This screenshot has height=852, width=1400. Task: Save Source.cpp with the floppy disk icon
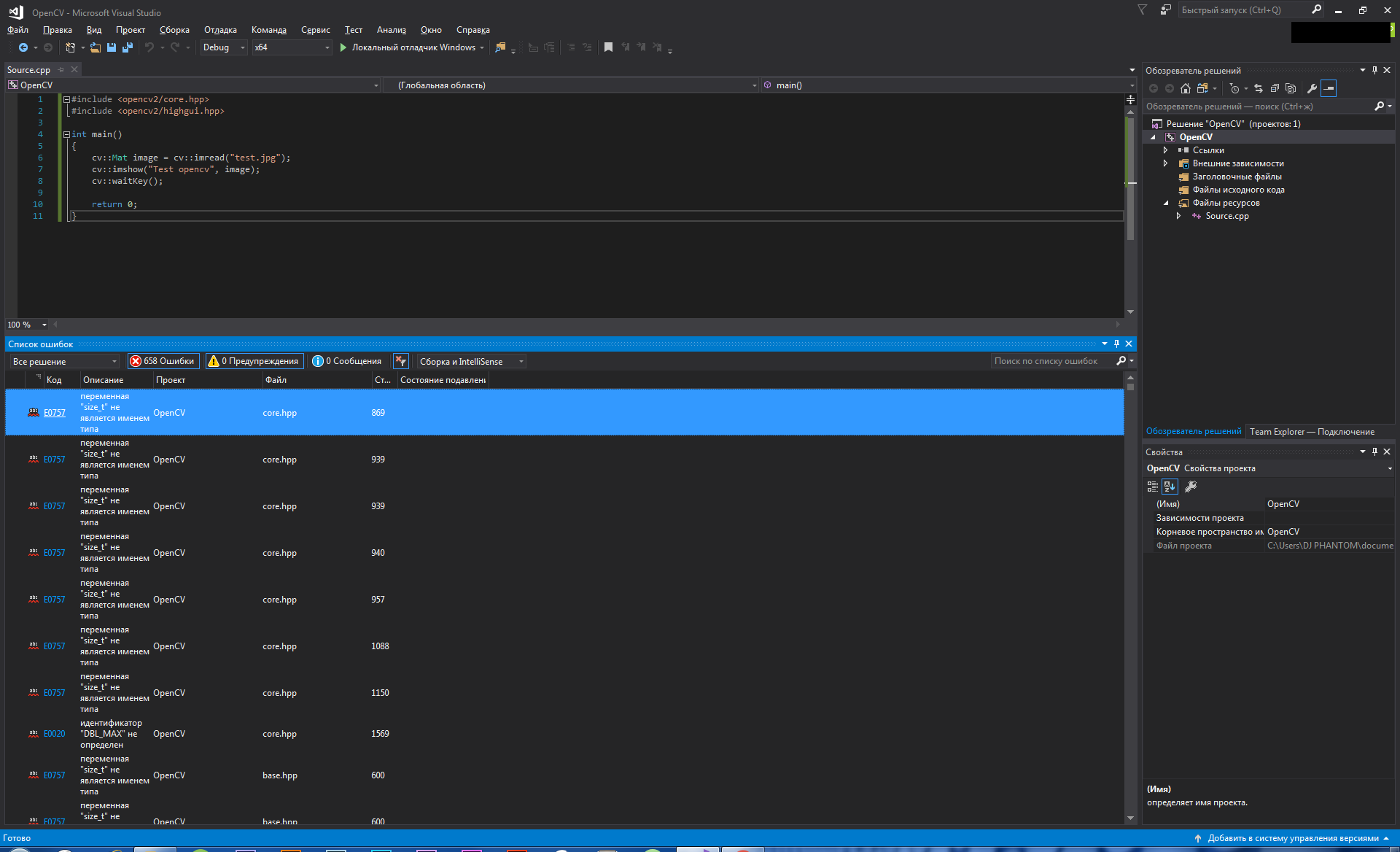click(112, 47)
